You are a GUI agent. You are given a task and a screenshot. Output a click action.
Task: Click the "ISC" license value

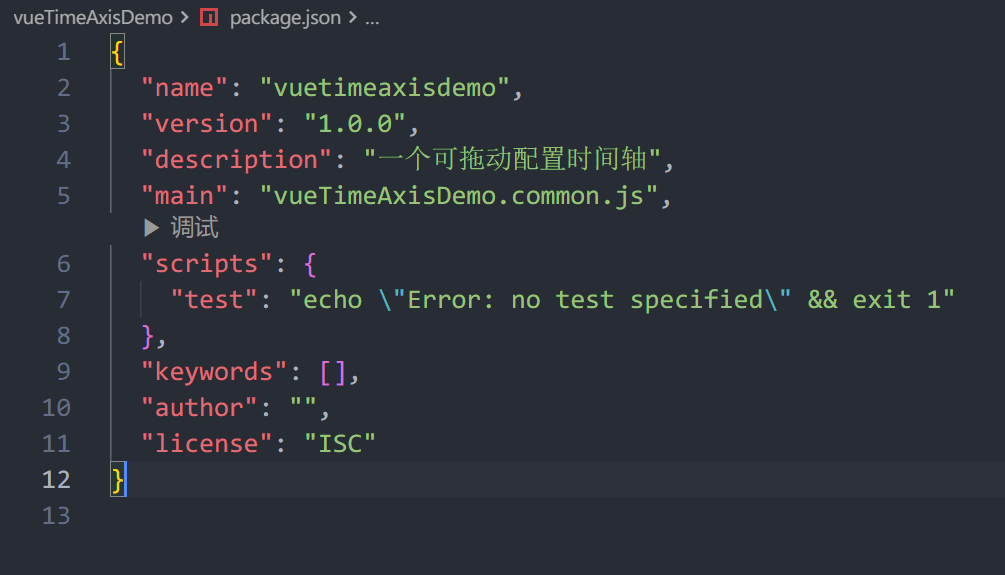point(340,444)
